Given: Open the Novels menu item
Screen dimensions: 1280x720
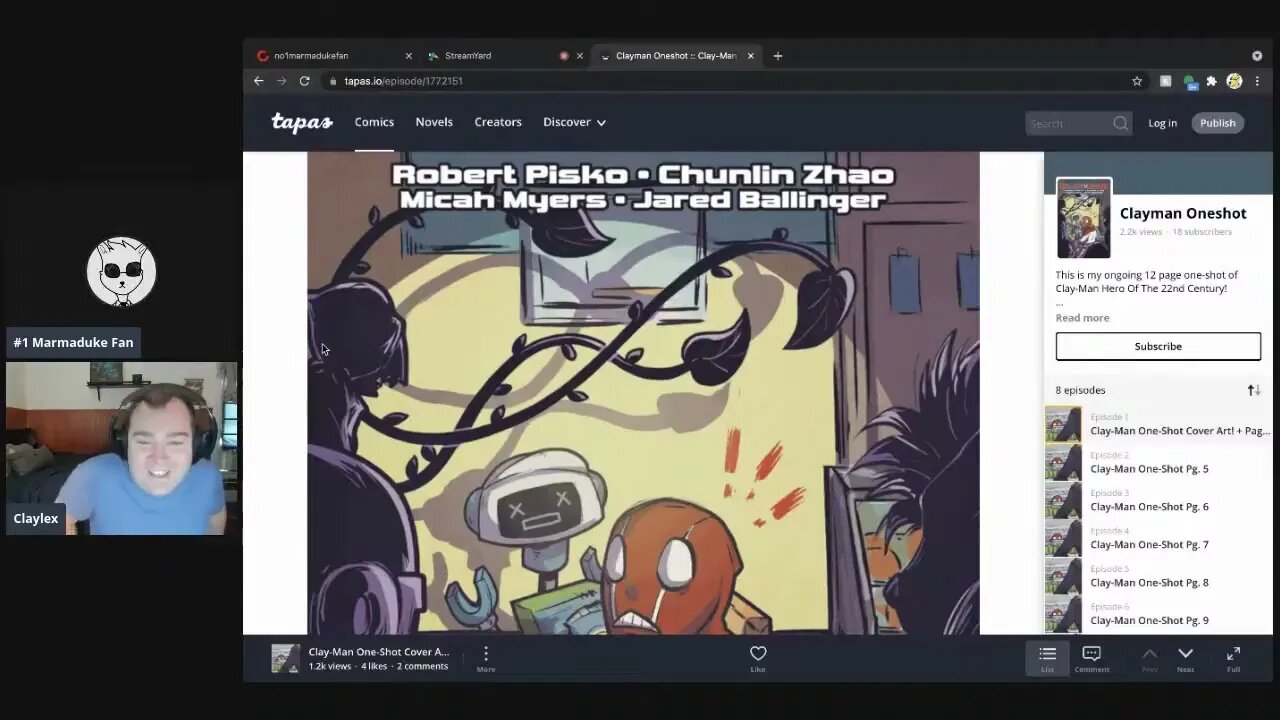Looking at the screenshot, I should [434, 122].
